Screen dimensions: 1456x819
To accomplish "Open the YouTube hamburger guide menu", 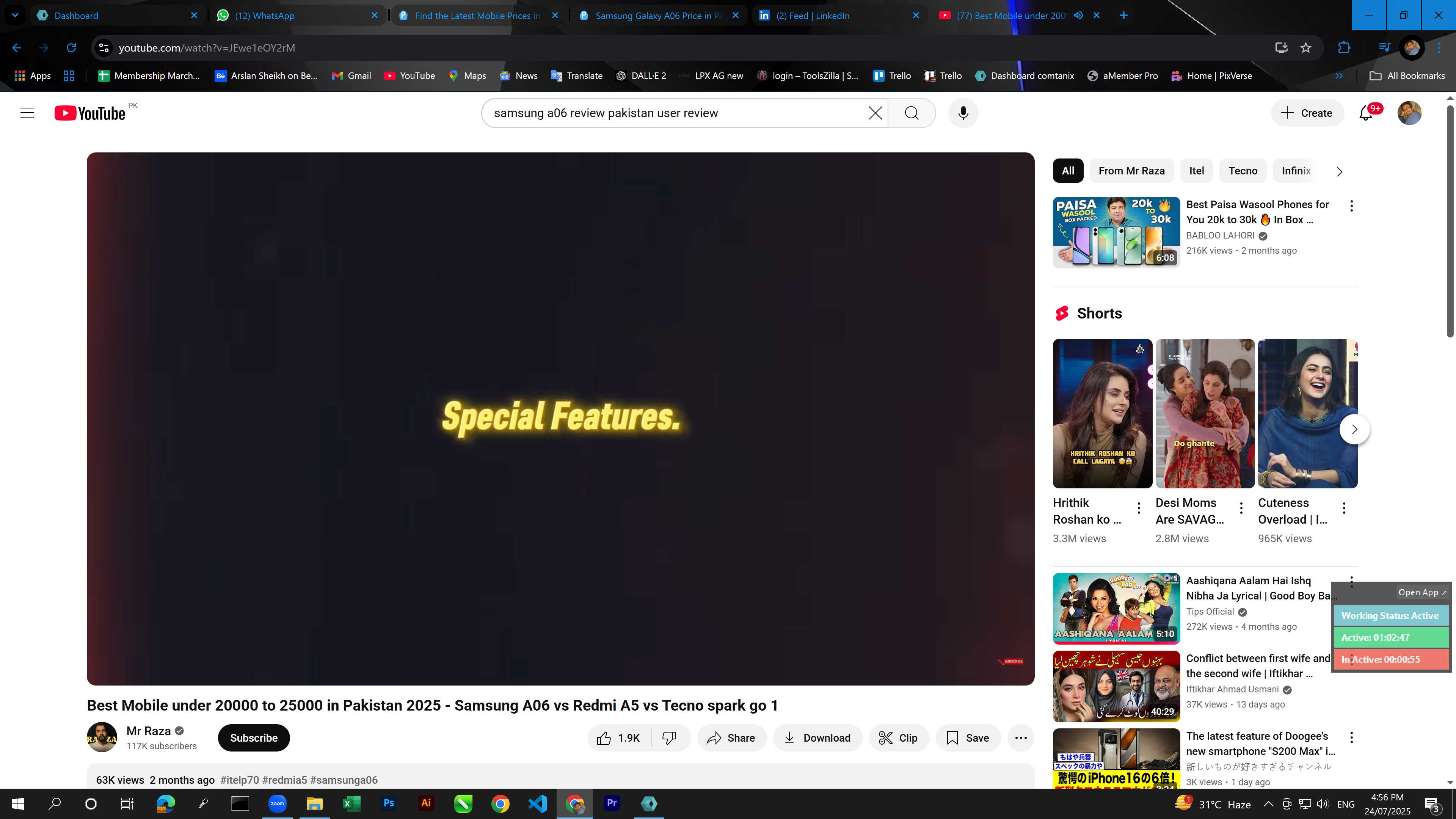I will coord(27,113).
